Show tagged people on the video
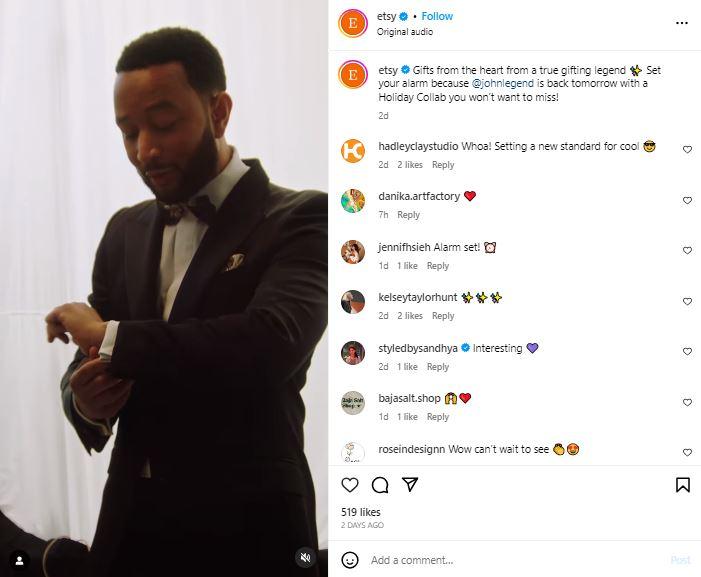This screenshot has width=701, height=577. (20, 559)
